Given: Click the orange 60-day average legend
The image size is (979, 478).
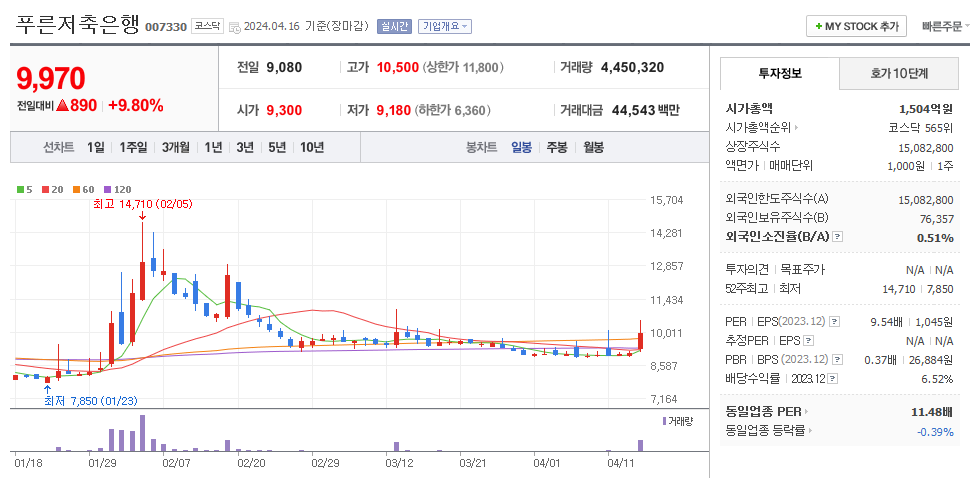Looking at the screenshot, I should (82, 189).
